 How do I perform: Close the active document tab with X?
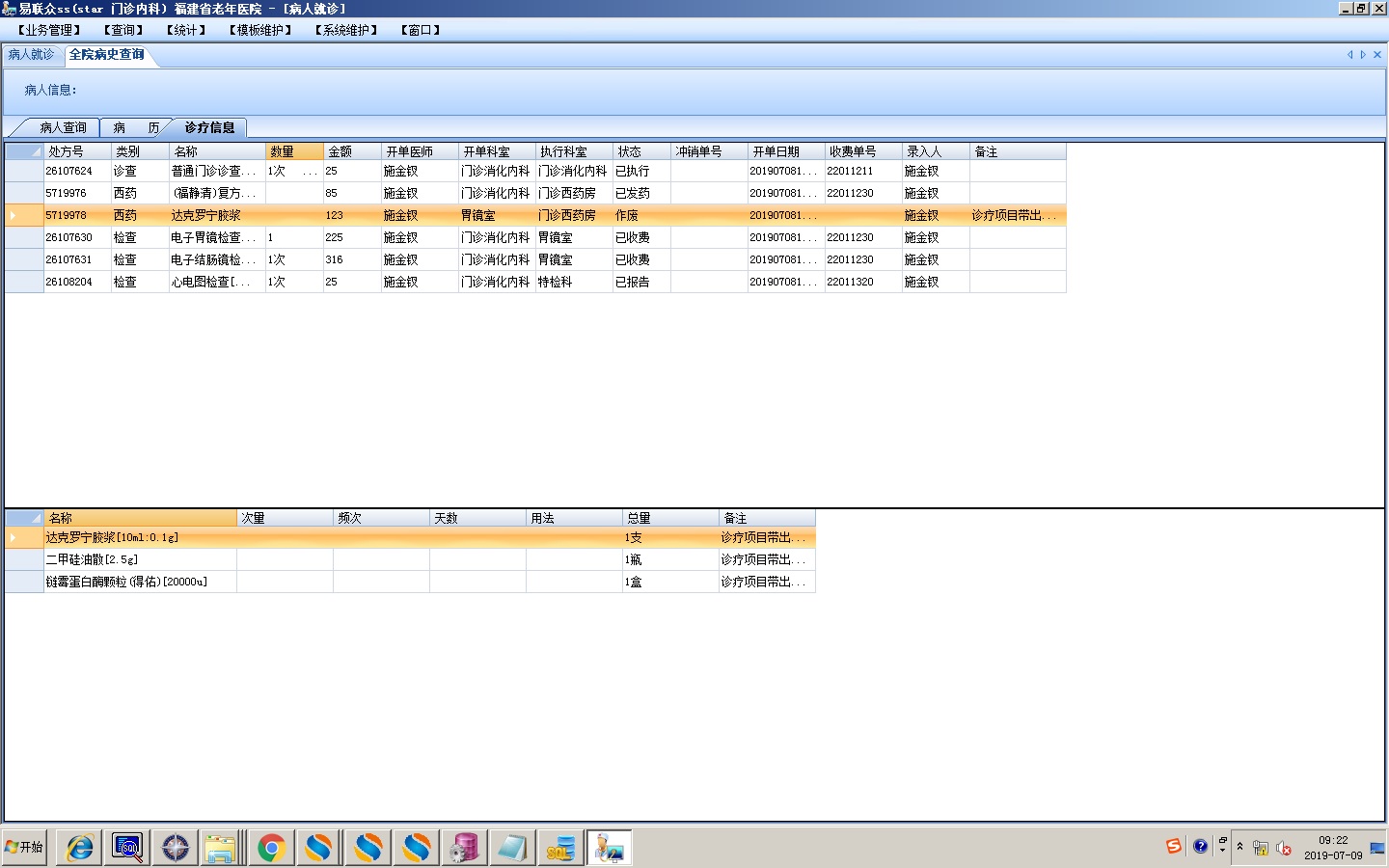point(1377,55)
